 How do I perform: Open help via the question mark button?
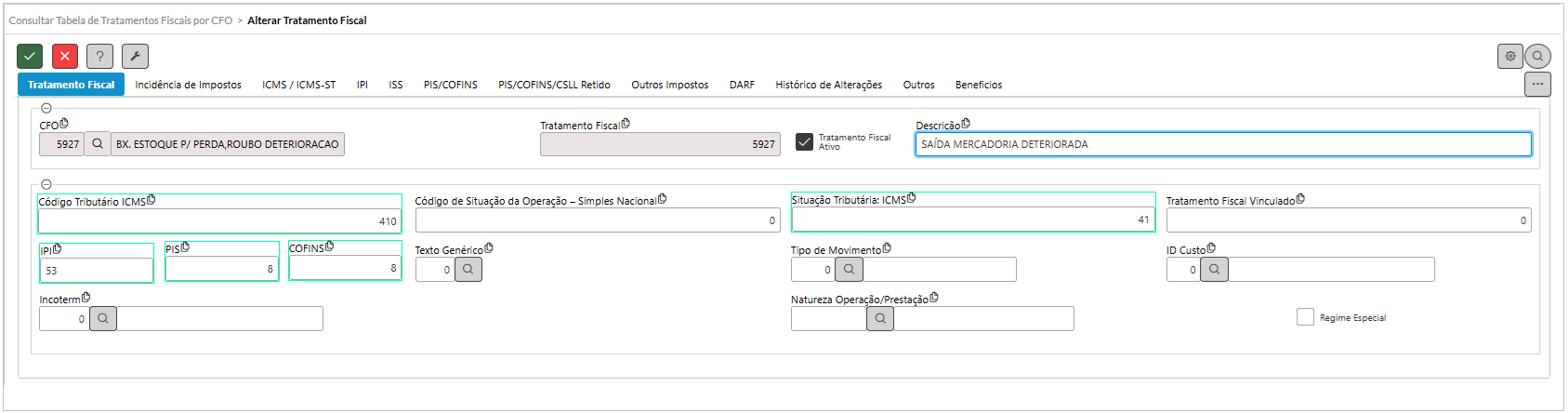click(x=100, y=57)
